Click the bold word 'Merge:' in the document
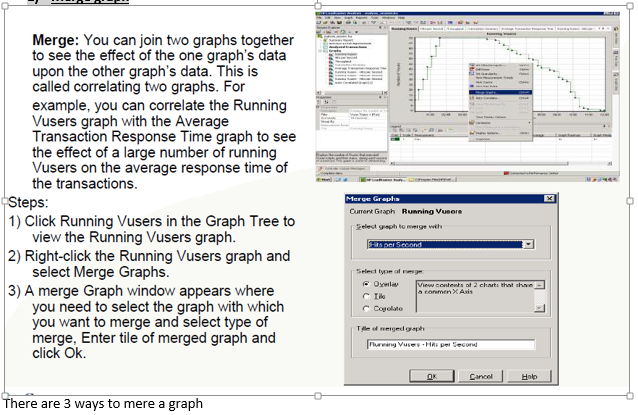The width and height of the screenshot is (638, 415). click(55, 40)
